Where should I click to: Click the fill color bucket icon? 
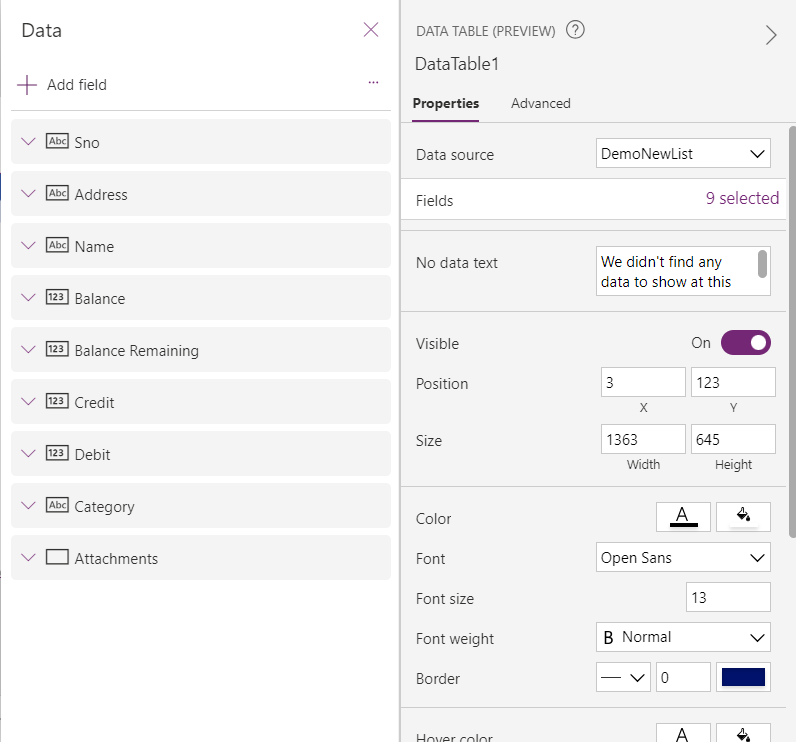click(x=743, y=516)
